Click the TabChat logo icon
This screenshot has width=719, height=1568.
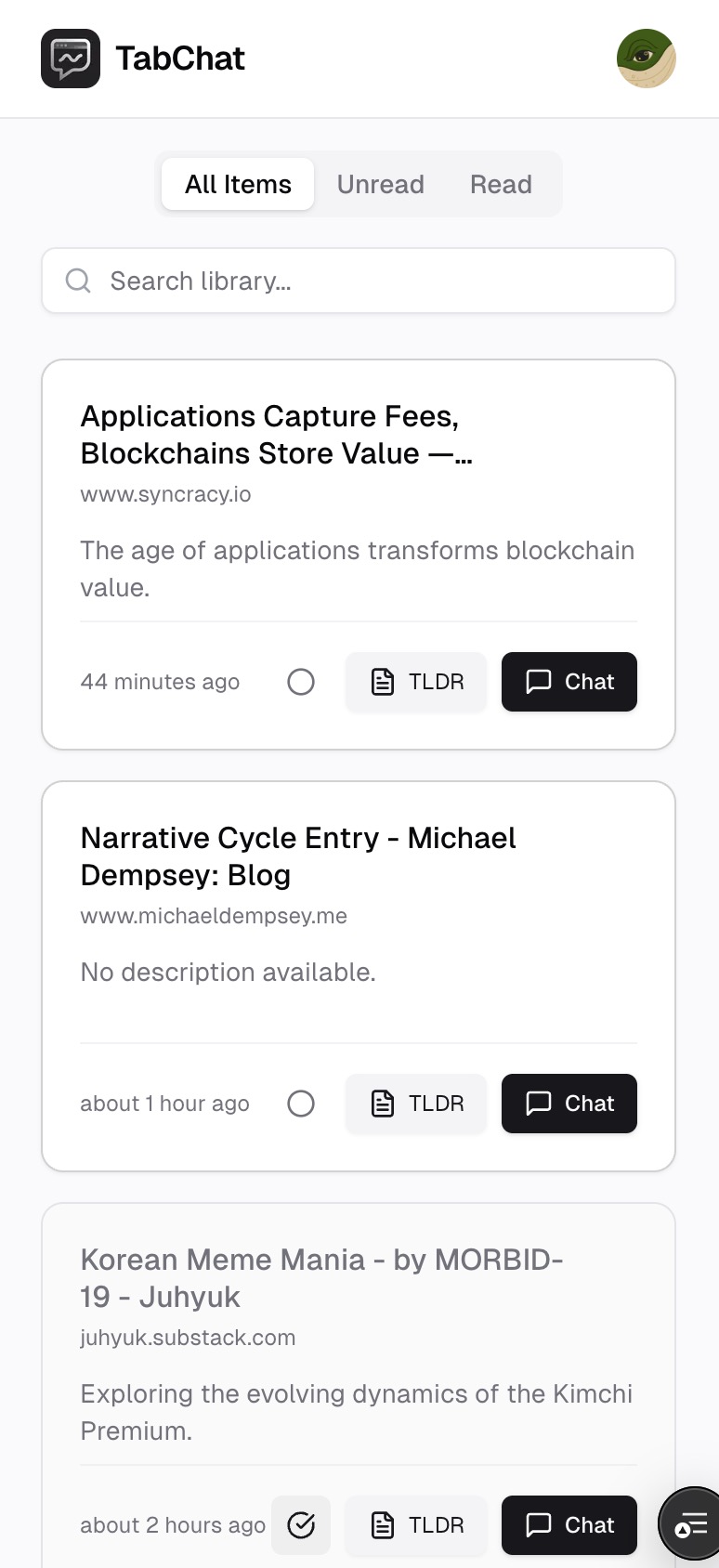point(71,59)
